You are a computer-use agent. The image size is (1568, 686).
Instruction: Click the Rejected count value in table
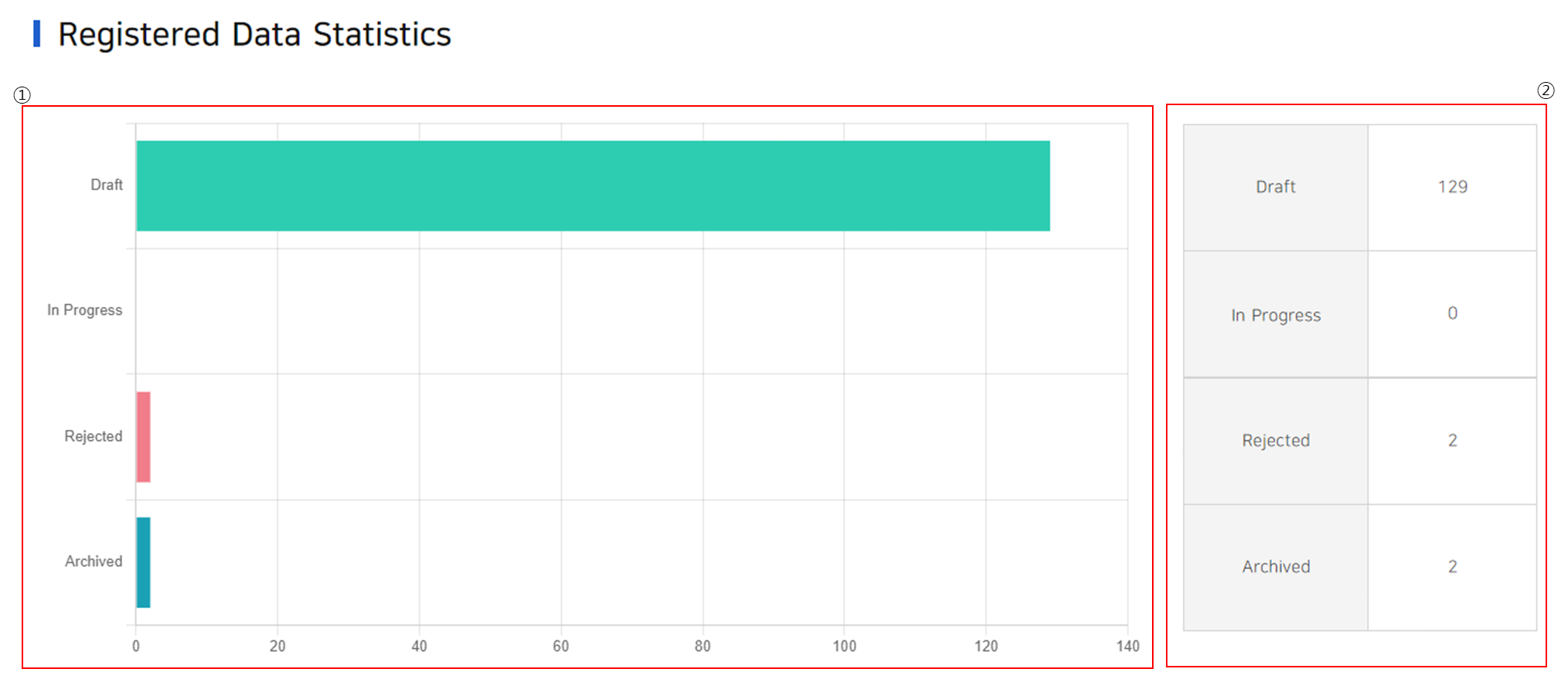(x=1452, y=441)
